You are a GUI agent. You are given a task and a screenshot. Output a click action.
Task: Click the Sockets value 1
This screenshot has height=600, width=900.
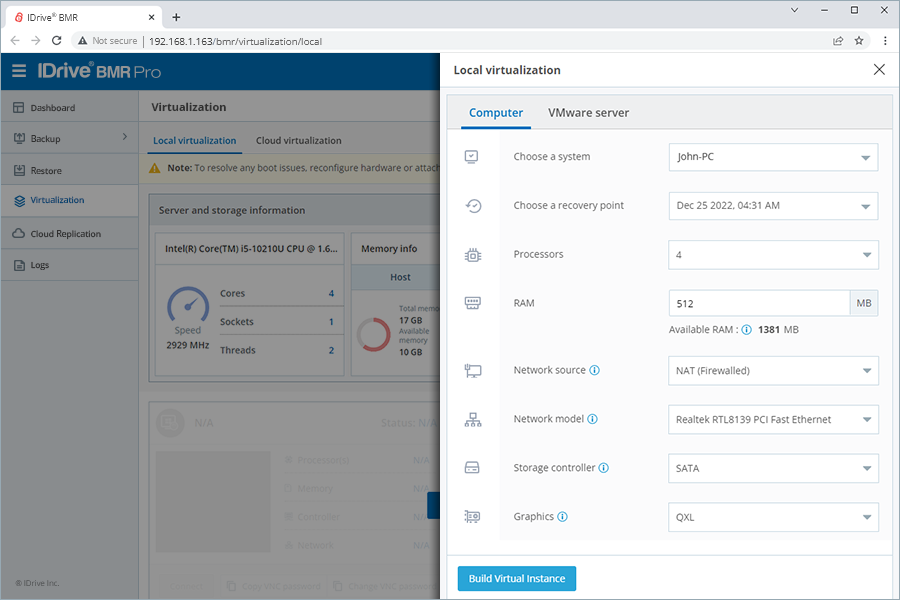[x=331, y=322]
